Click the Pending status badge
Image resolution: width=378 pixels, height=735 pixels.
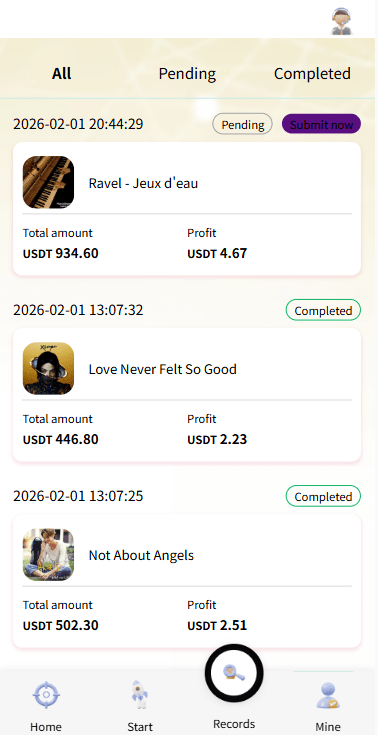(242, 125)
